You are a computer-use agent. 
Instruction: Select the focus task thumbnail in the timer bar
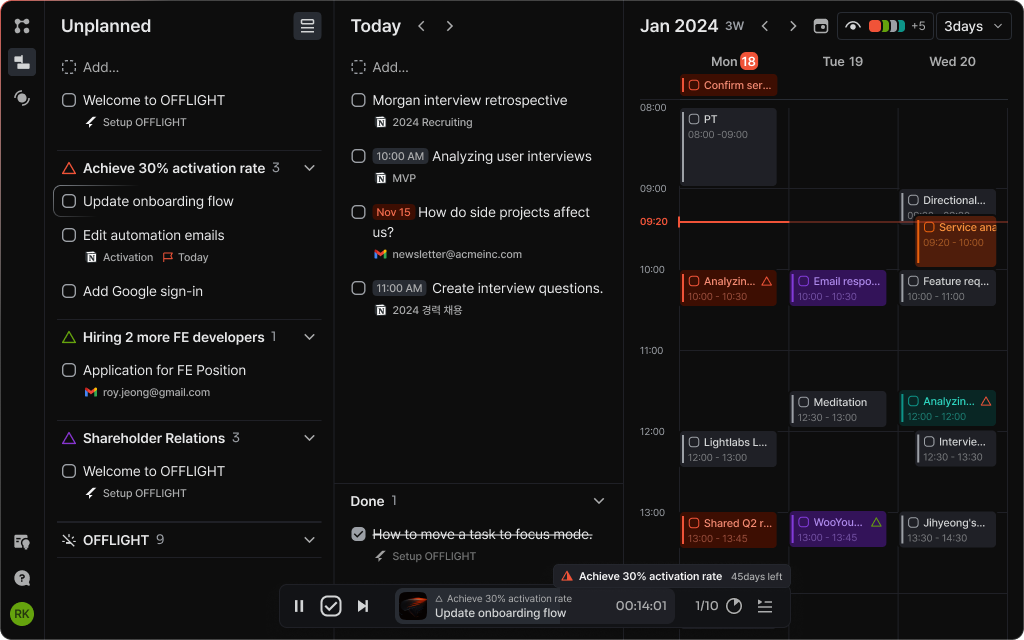413,606
